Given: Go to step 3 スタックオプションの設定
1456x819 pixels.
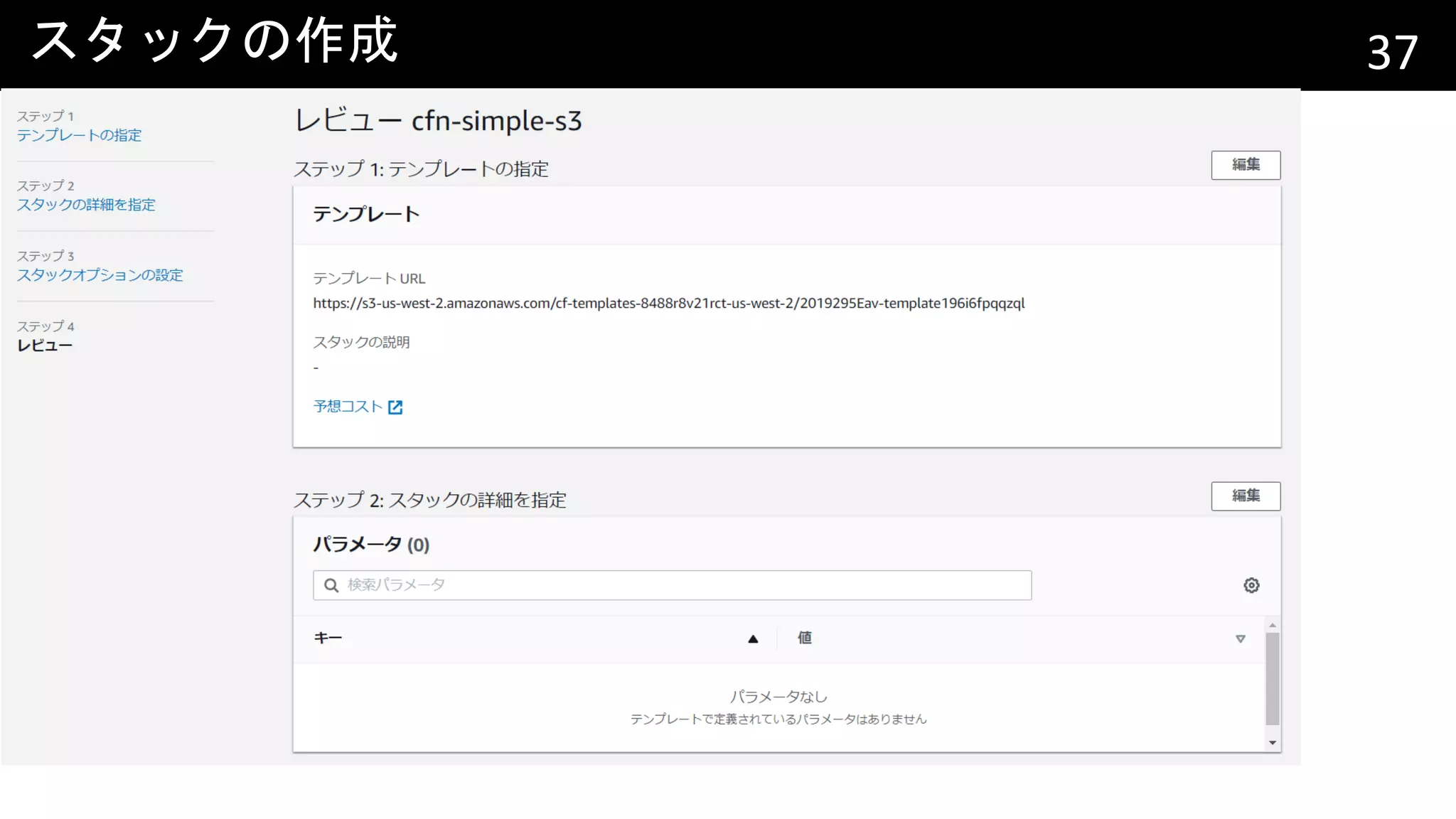Looking at the screenshot, I should (x=100, y=275).
